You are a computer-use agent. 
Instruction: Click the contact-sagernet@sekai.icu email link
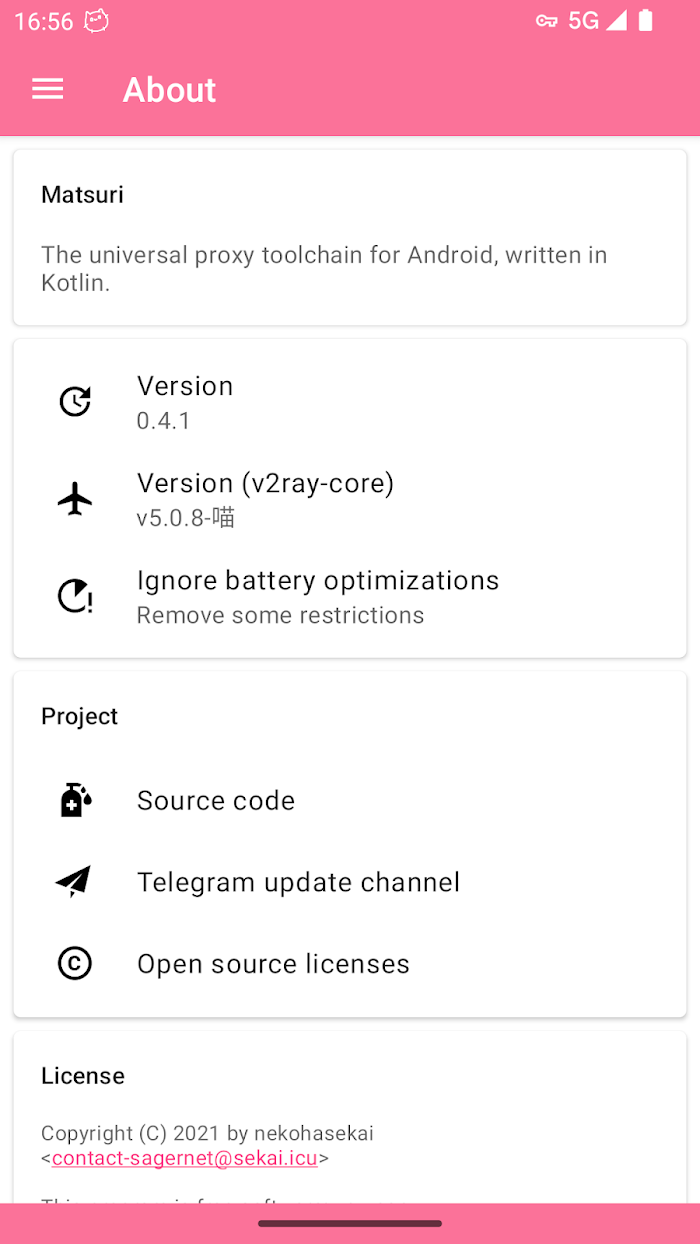(185, 1159)
